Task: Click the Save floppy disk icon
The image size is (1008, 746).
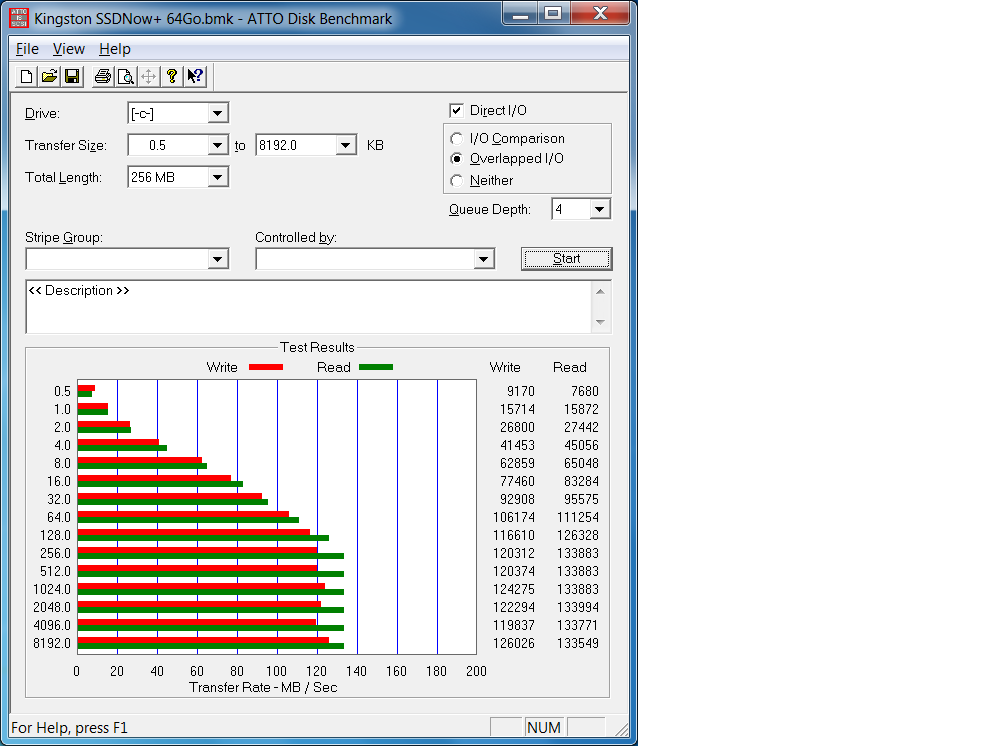Action: [x=72, y=77]
